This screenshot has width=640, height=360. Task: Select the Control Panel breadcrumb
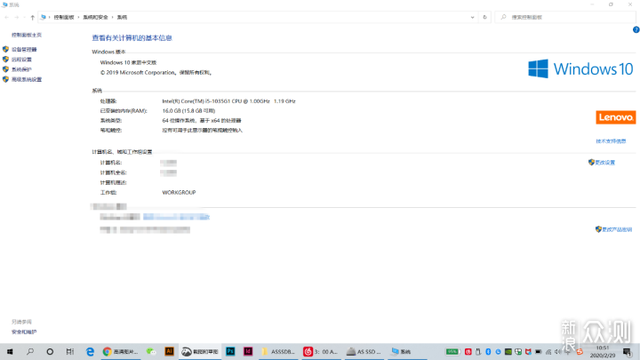click(64, 17)
